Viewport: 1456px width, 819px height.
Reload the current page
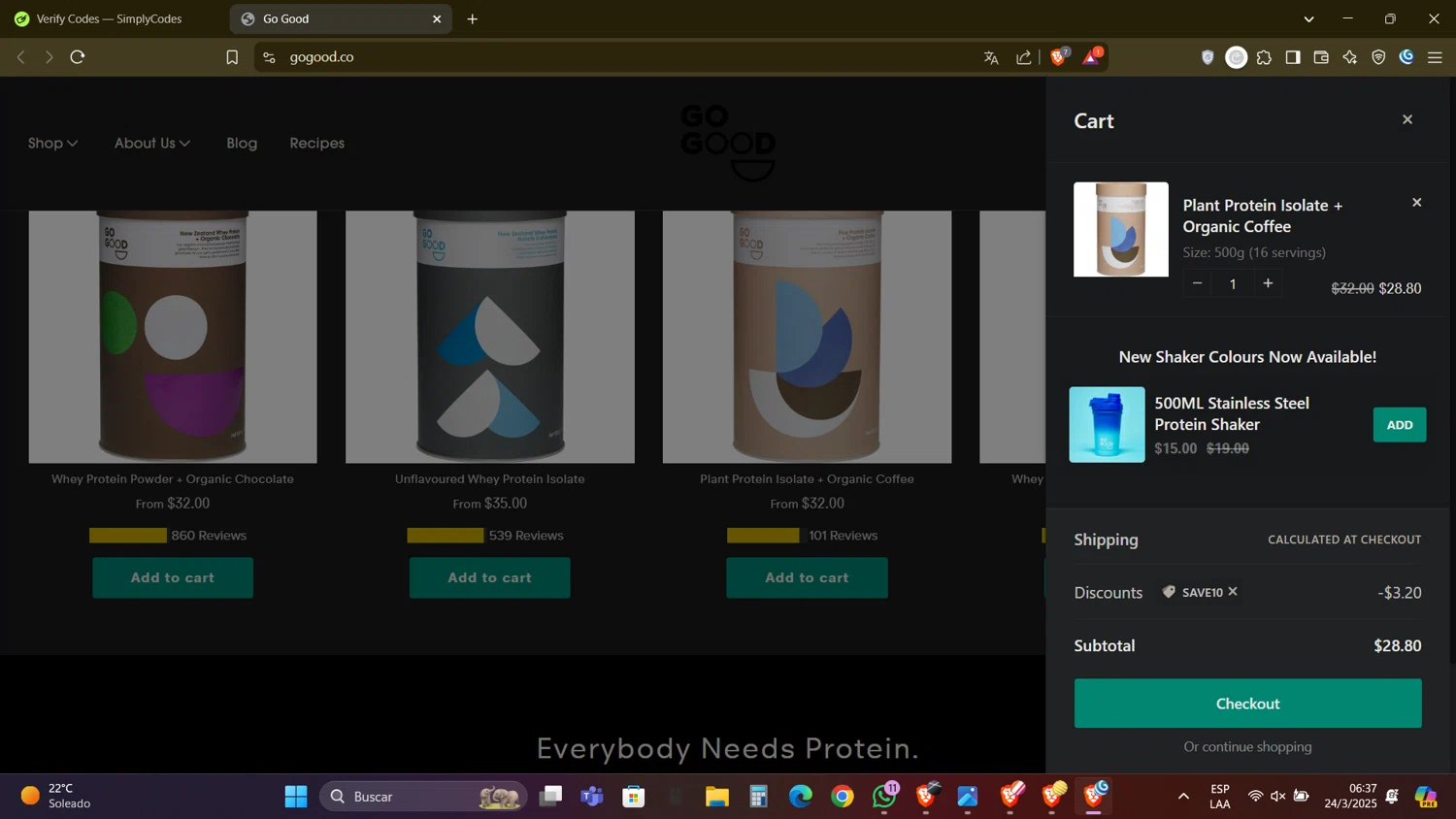click(78, 57)
